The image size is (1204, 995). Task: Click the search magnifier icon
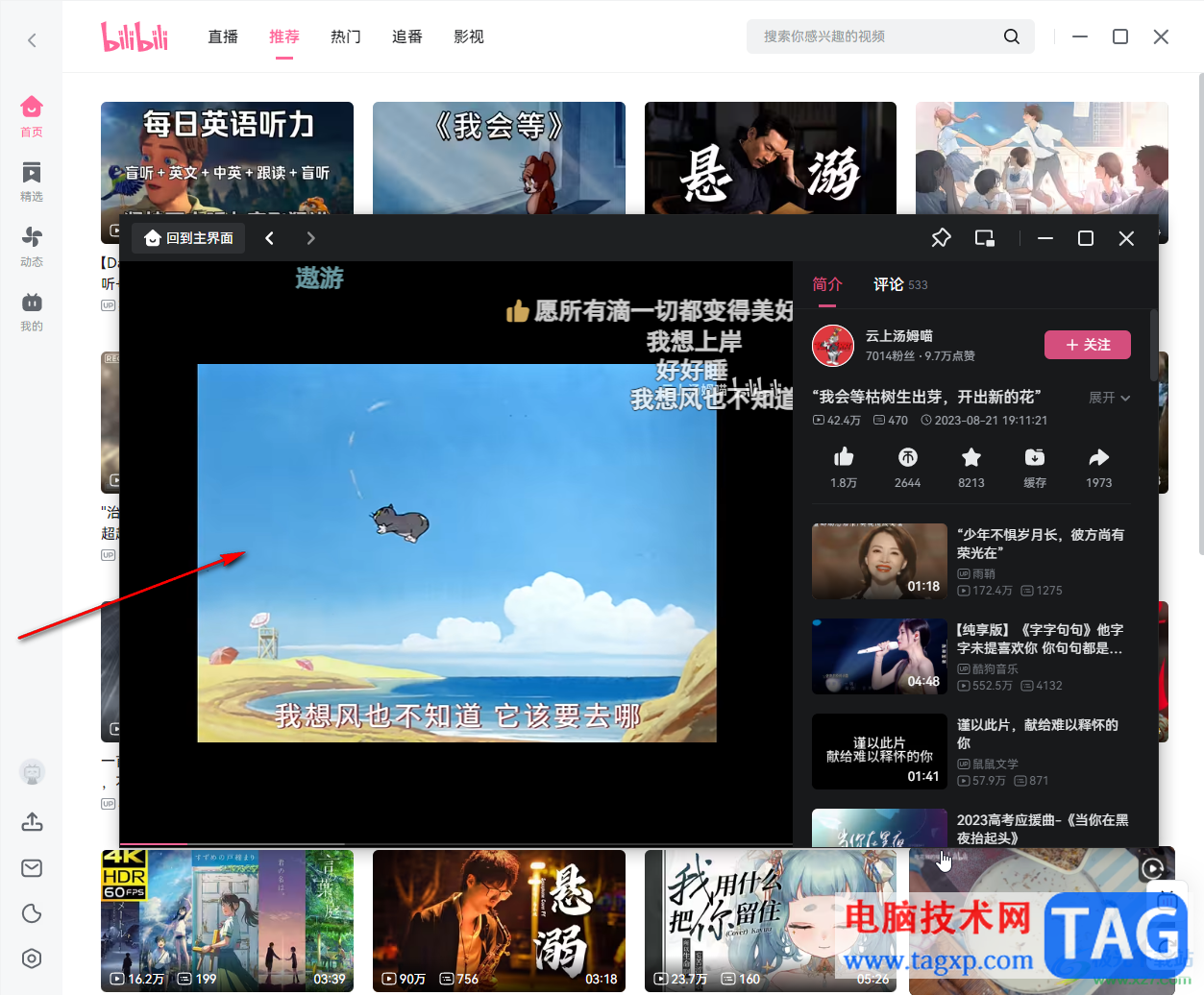1011,36
